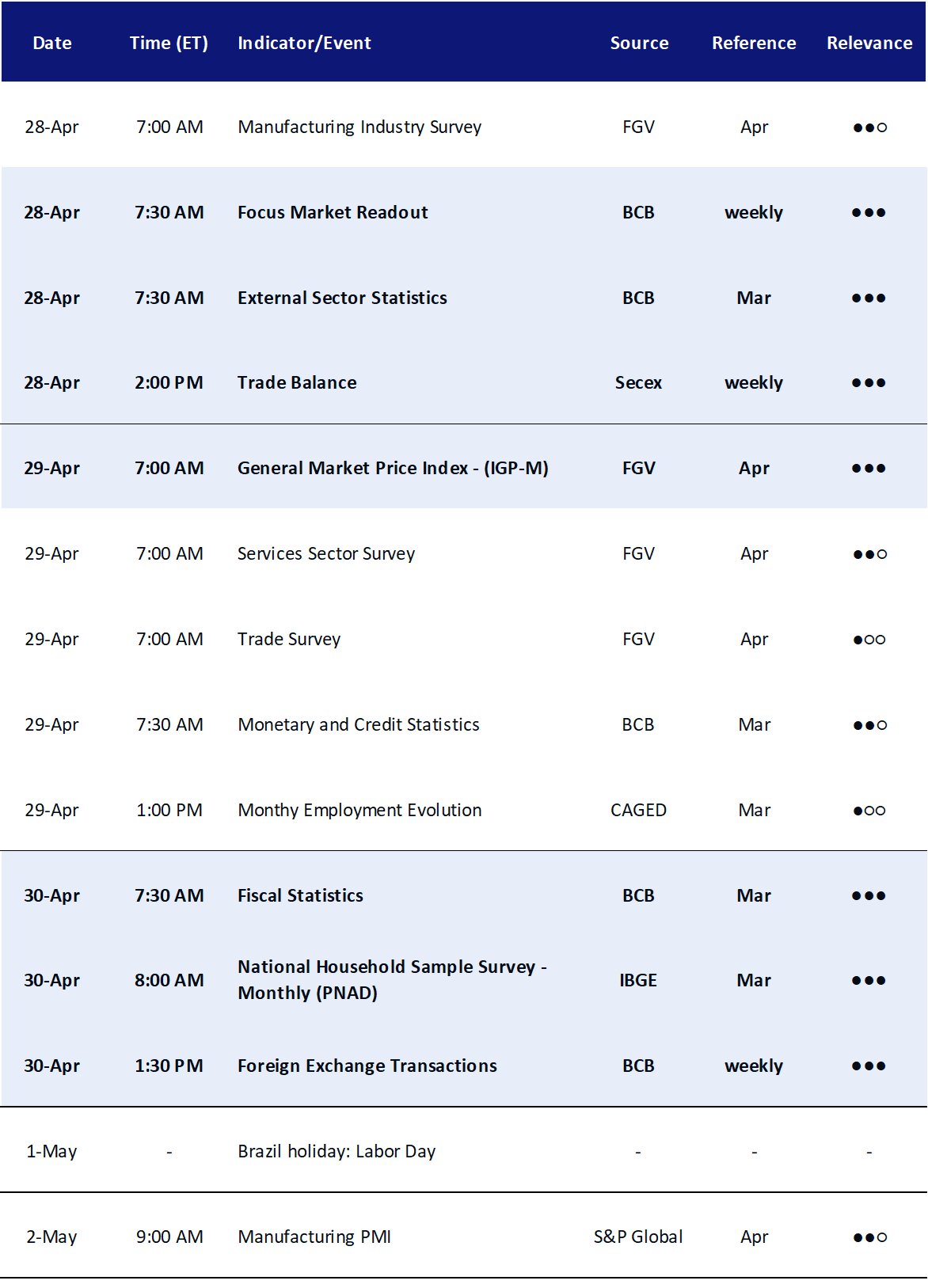Select the Relevance column header
Screen dimensions: 928x1288
869,44
